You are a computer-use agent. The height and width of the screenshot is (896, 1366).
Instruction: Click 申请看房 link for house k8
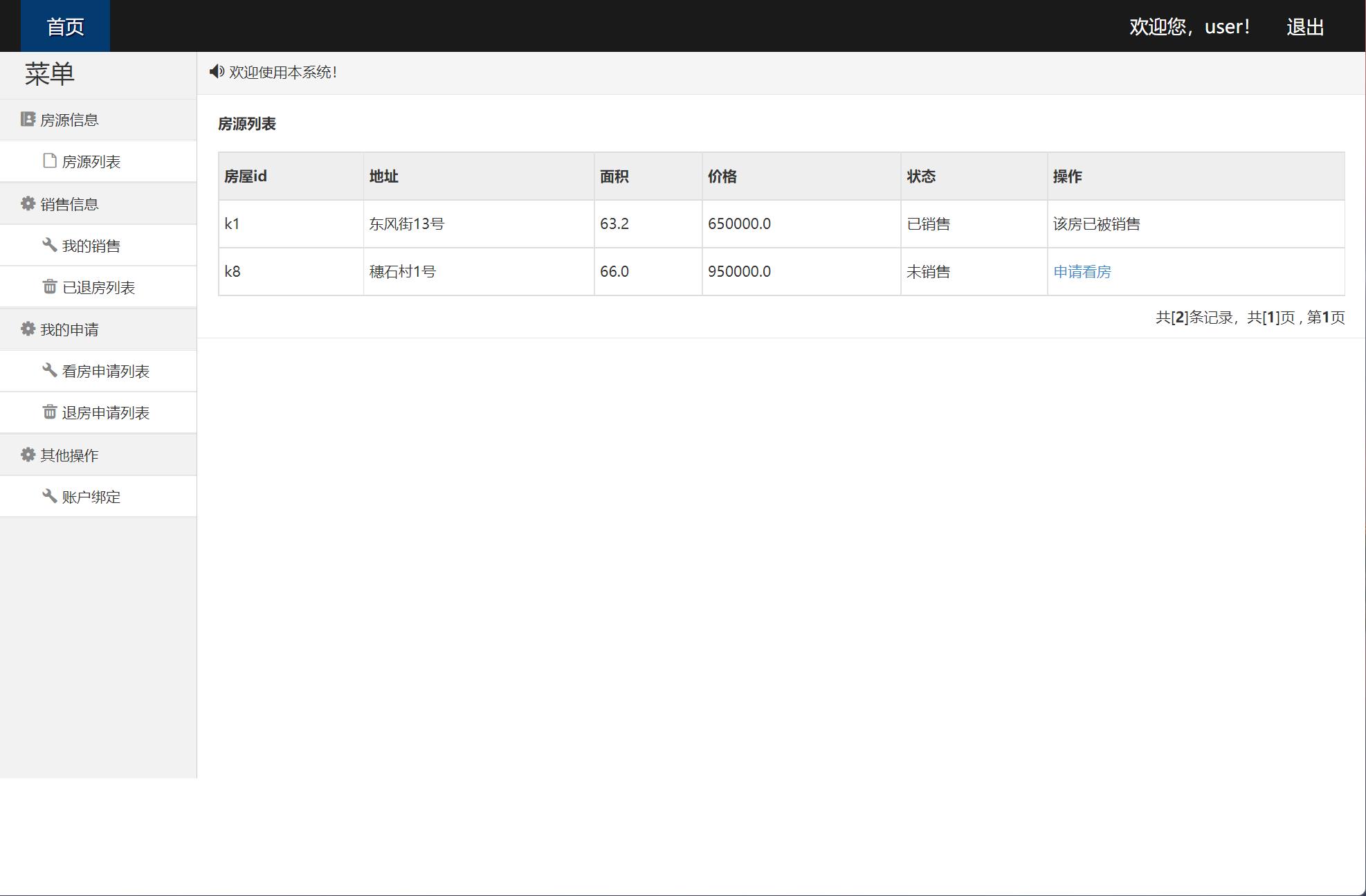[1082, 272]
